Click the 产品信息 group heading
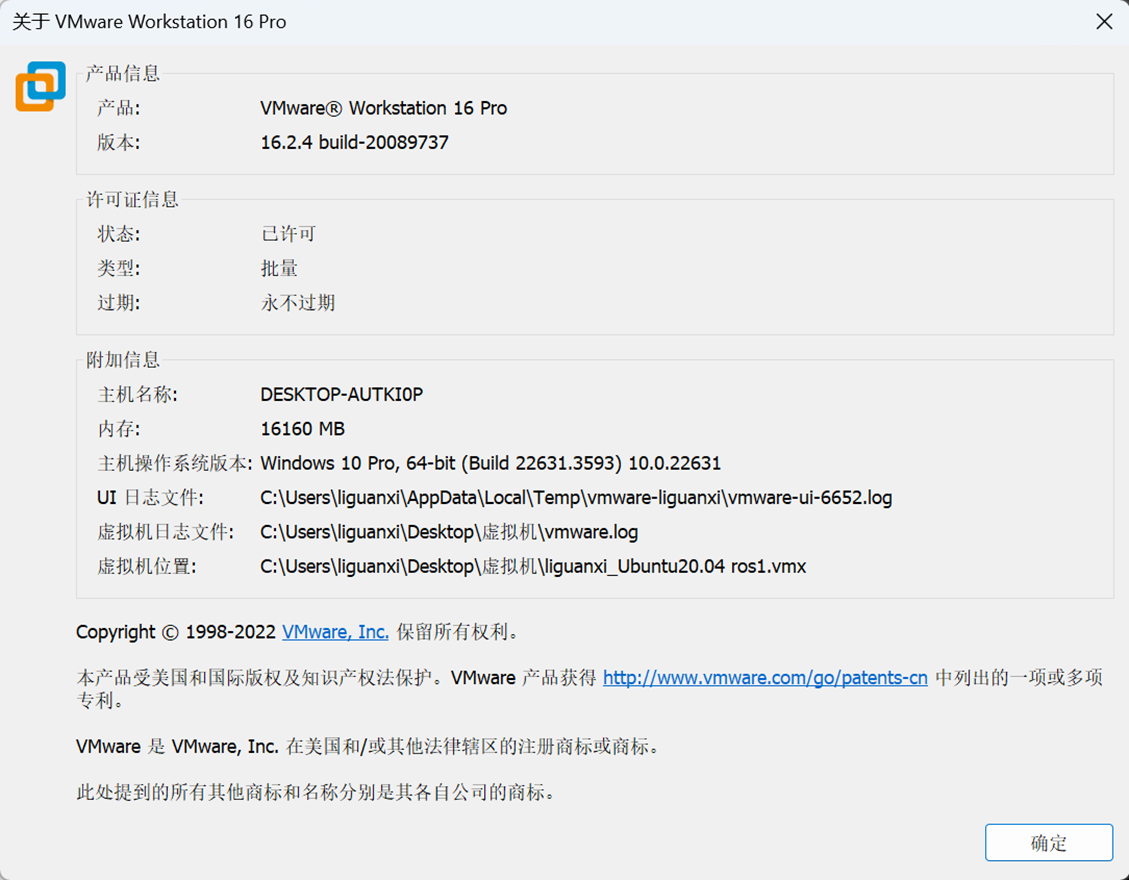 coord(122,73)
